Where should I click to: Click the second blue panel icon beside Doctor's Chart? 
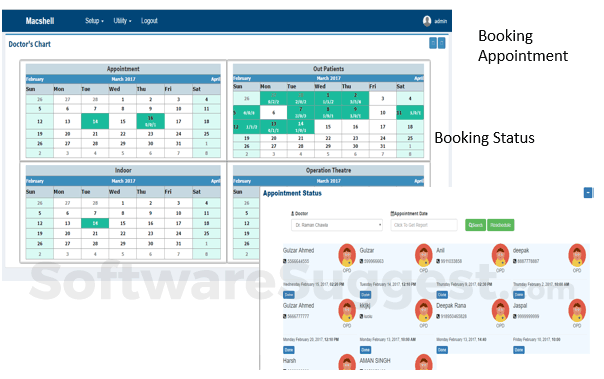coord(441,43)
